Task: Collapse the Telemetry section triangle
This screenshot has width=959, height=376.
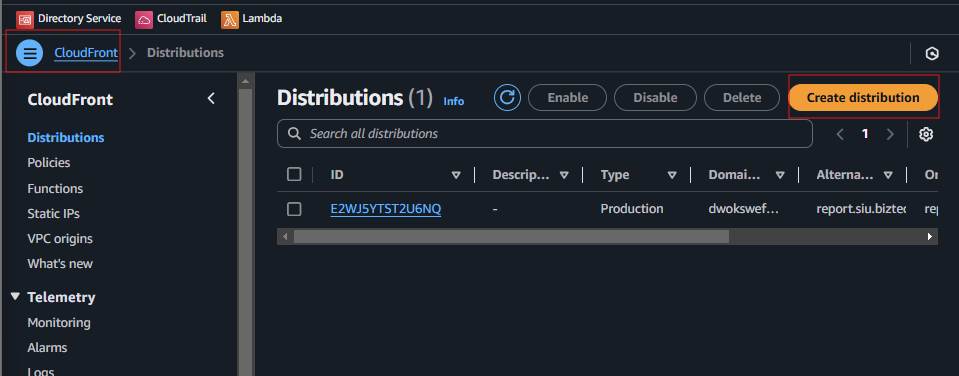Action: pos(15,297)
